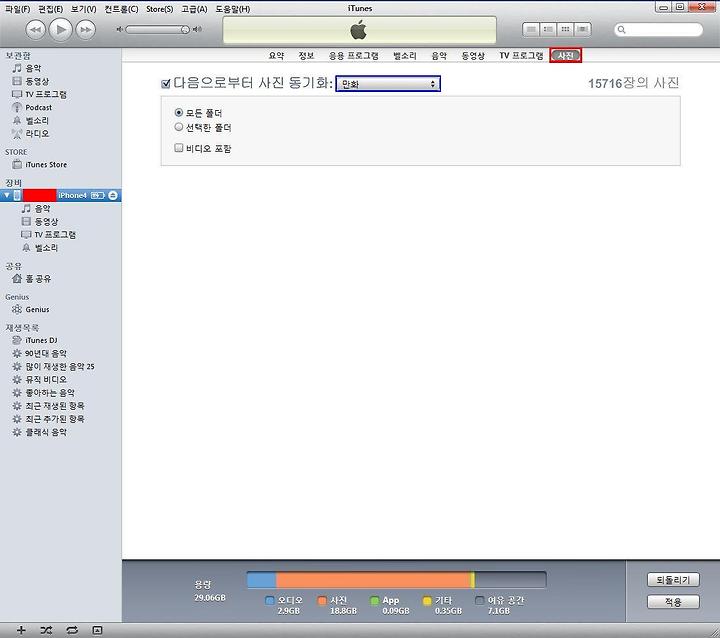Open 라디오 in sidebar
The width and height of the screenshot is (720, 638).
[x=37, y=134]
